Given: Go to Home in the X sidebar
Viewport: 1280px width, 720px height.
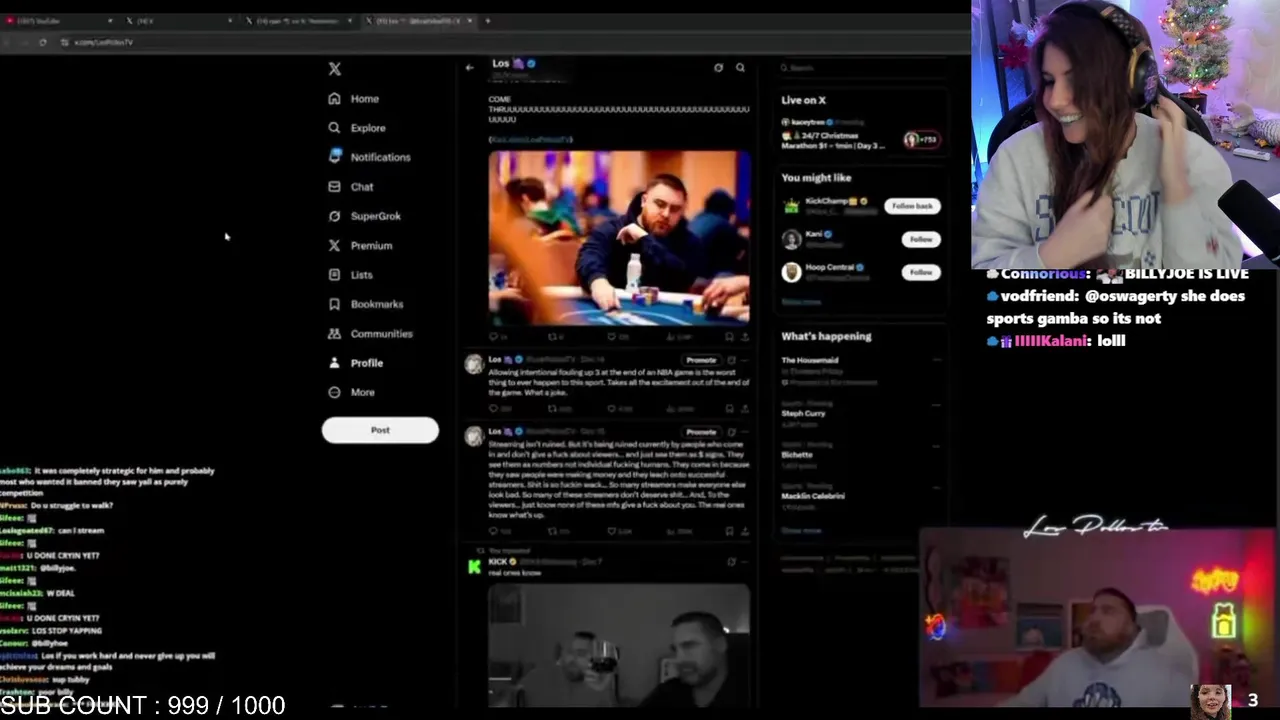Looking at the screenshot, I should [x=354, y=99].
